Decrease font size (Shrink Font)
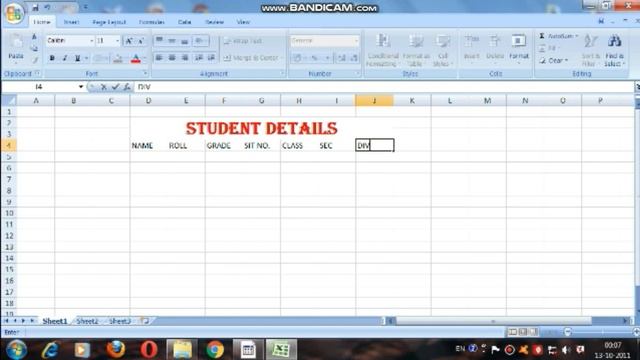Screen dimensions: 640x360 pyautogui.click(x=141, y=41)
